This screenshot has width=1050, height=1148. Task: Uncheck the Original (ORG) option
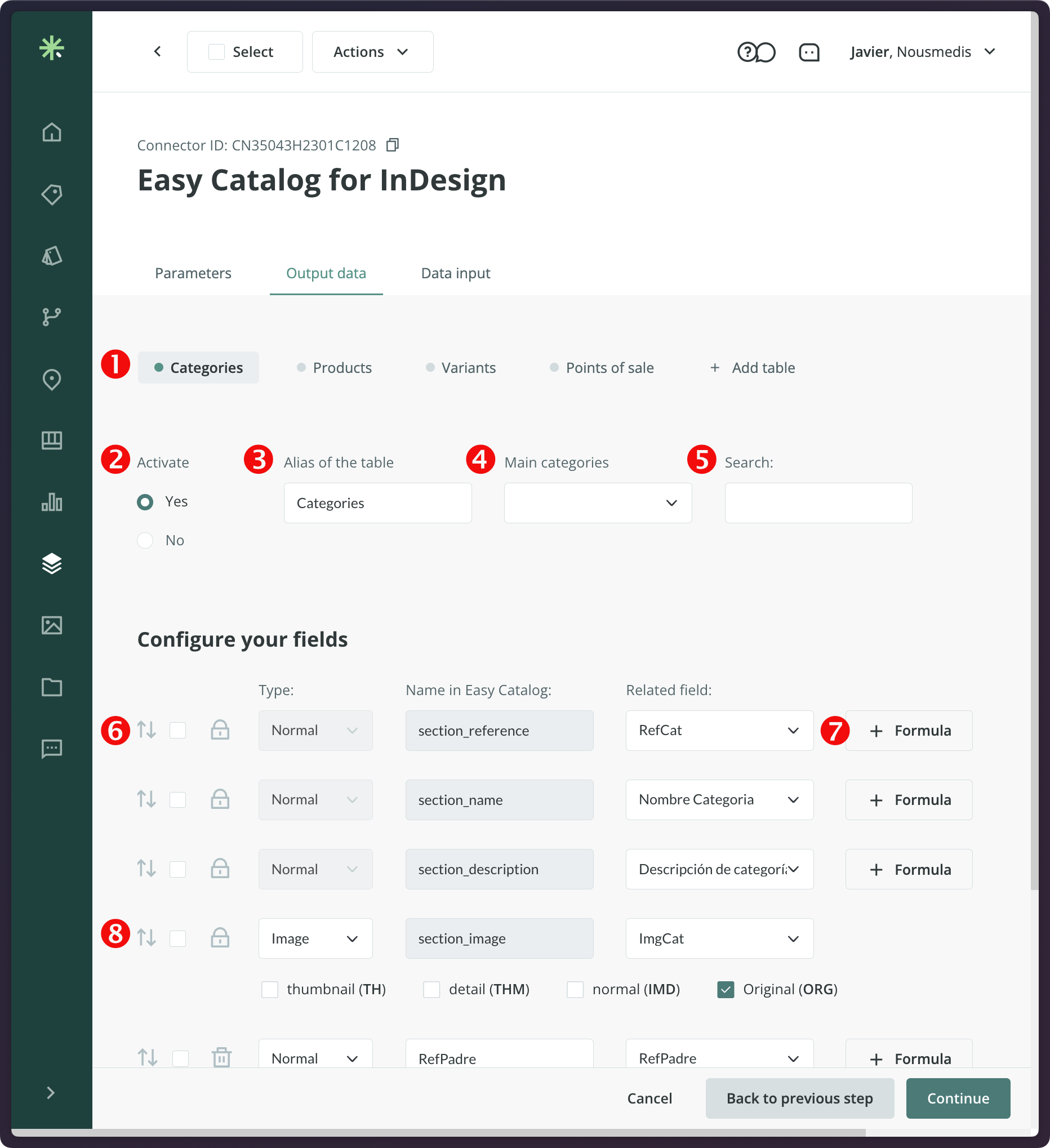click(x=725, y=989)
